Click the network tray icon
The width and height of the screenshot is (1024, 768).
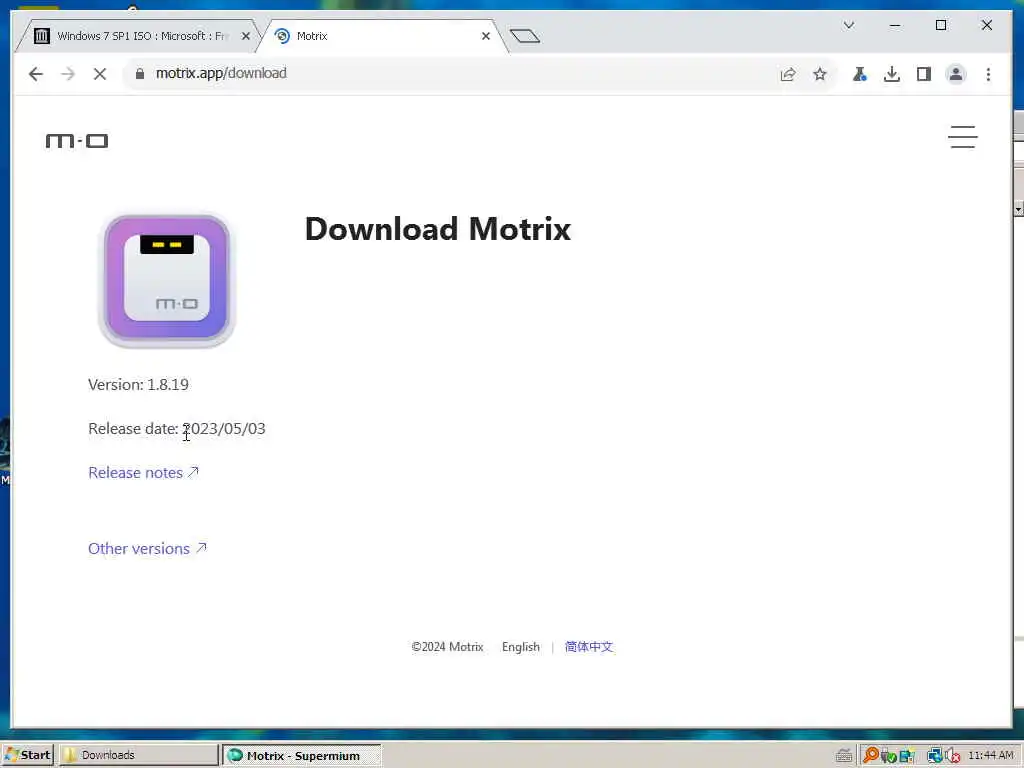pyautogui.click(x=935, y=756)
